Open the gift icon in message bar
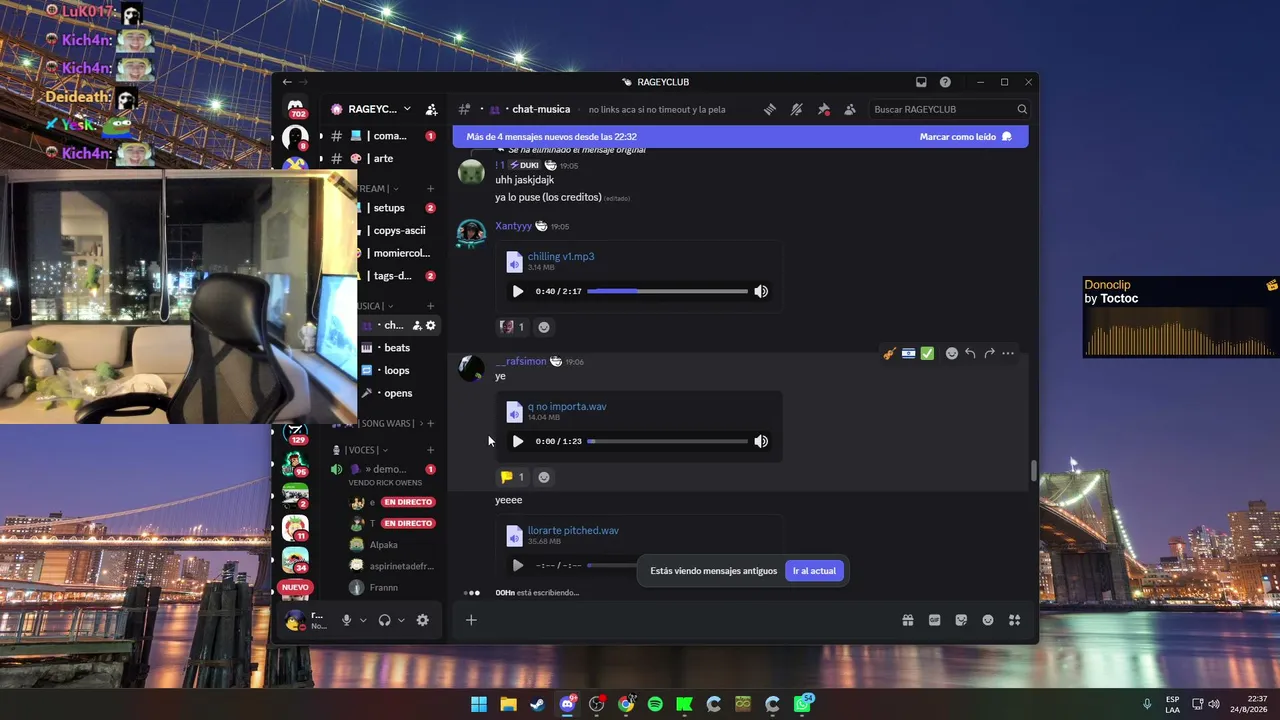 908,620
